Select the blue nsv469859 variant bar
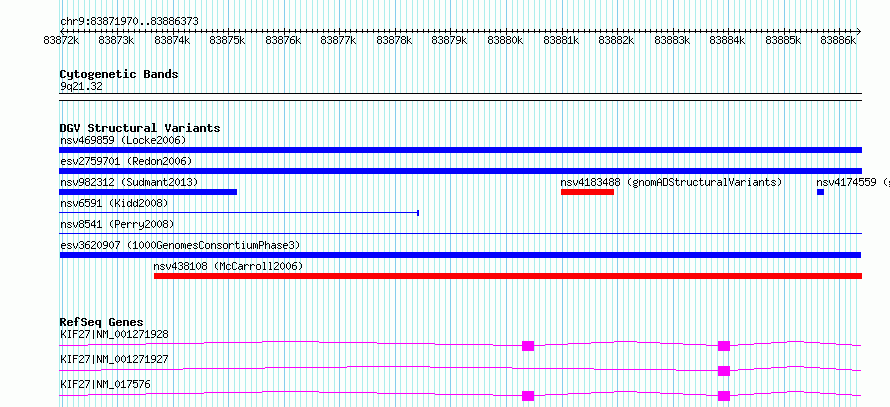The height and width of the screenshot is (407, 890). click(461, 150)
